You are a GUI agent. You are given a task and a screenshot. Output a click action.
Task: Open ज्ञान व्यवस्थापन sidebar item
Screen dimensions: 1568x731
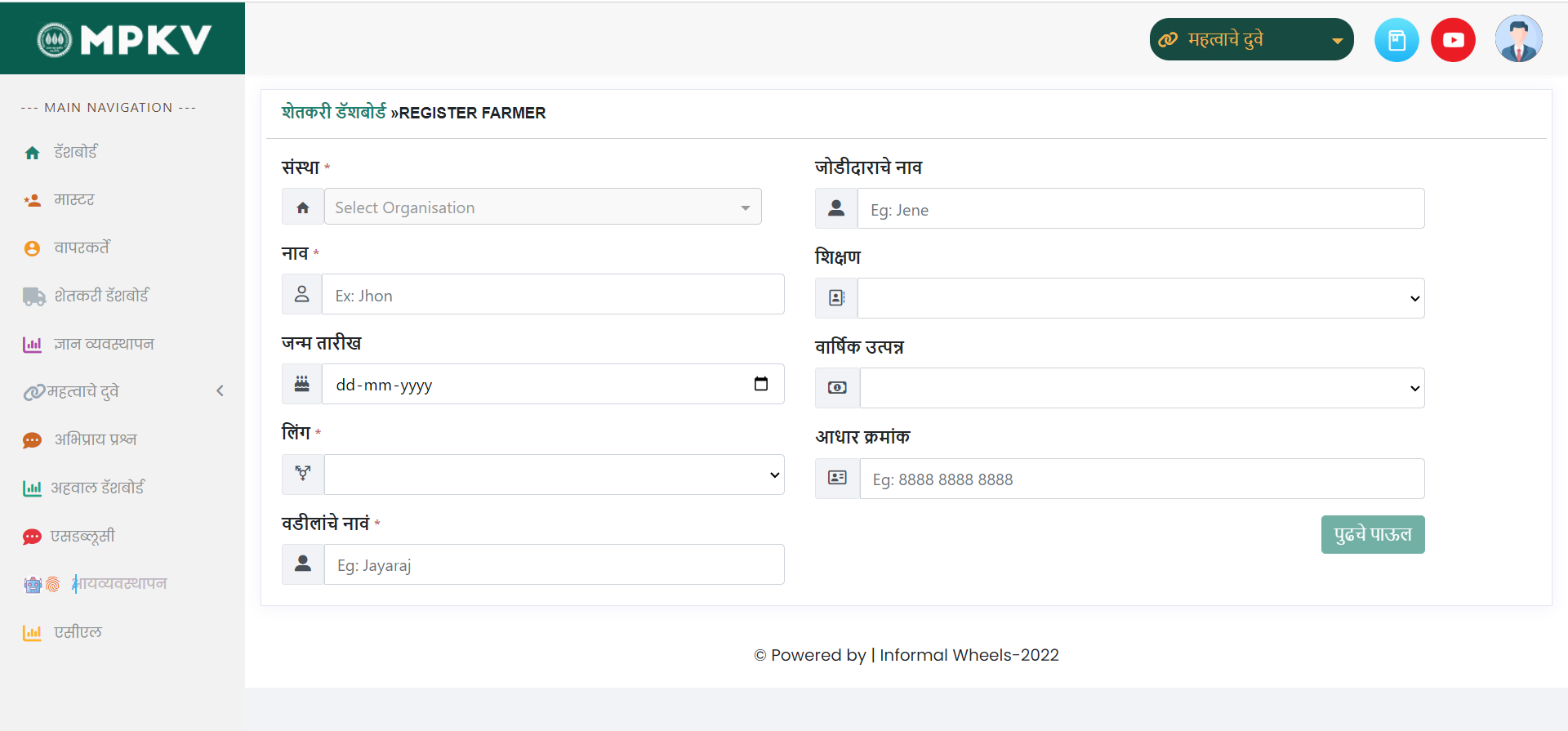click(104, 344)
